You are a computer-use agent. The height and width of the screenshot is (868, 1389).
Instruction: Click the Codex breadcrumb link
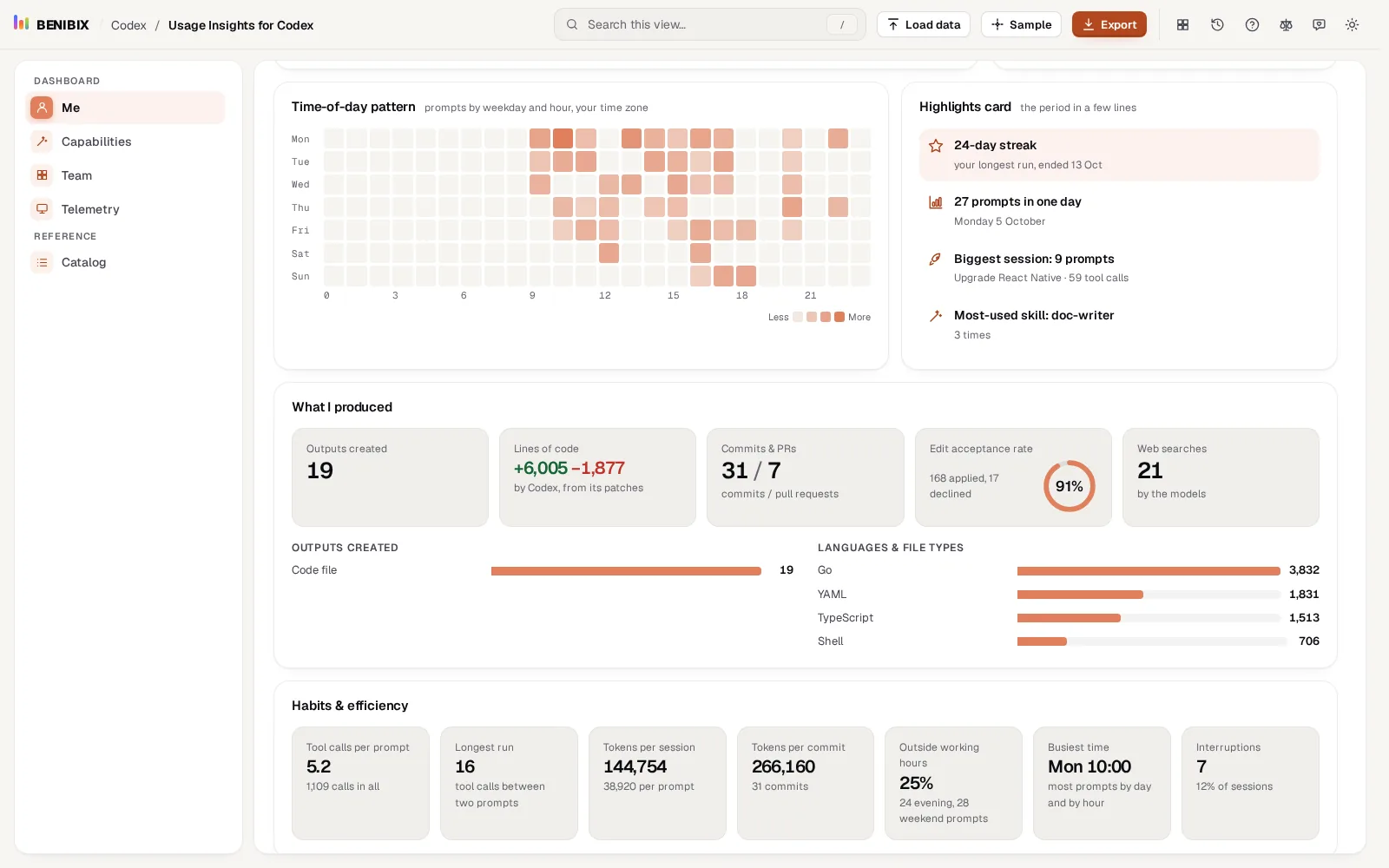point(128,25)
